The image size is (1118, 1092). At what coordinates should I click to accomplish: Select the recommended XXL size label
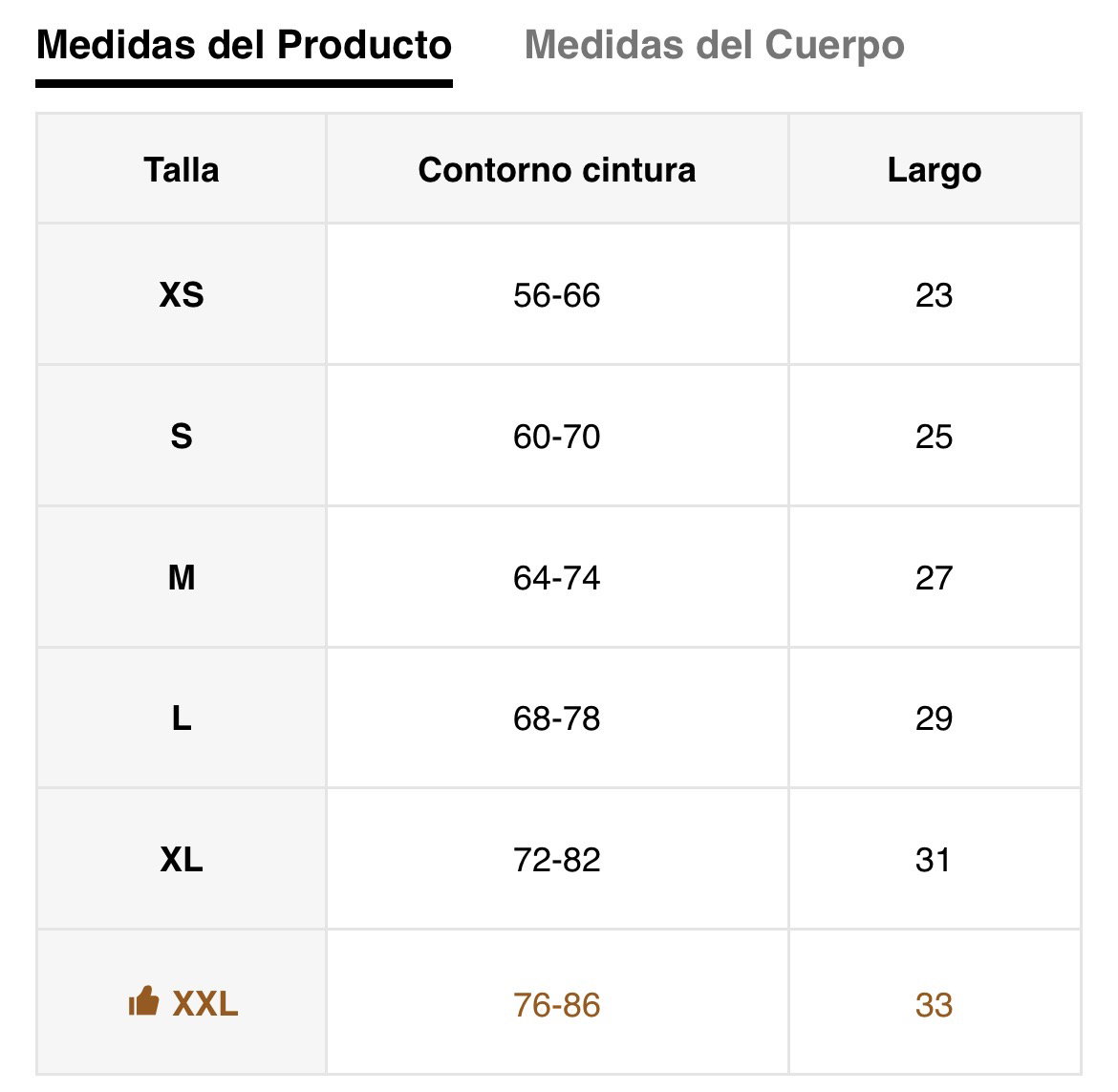coord(205,1004)
